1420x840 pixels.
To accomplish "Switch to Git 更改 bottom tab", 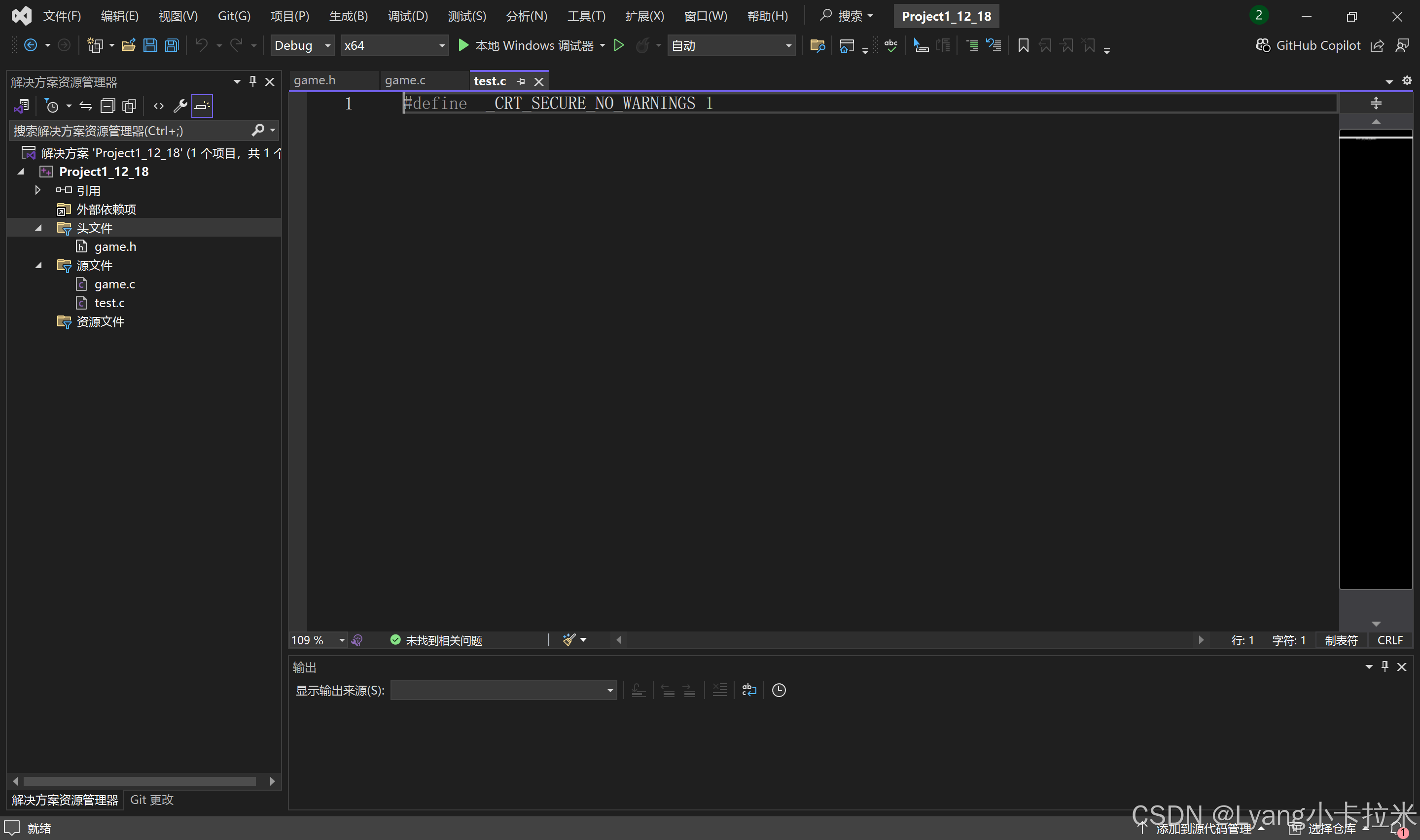I will tap(152, 800).
